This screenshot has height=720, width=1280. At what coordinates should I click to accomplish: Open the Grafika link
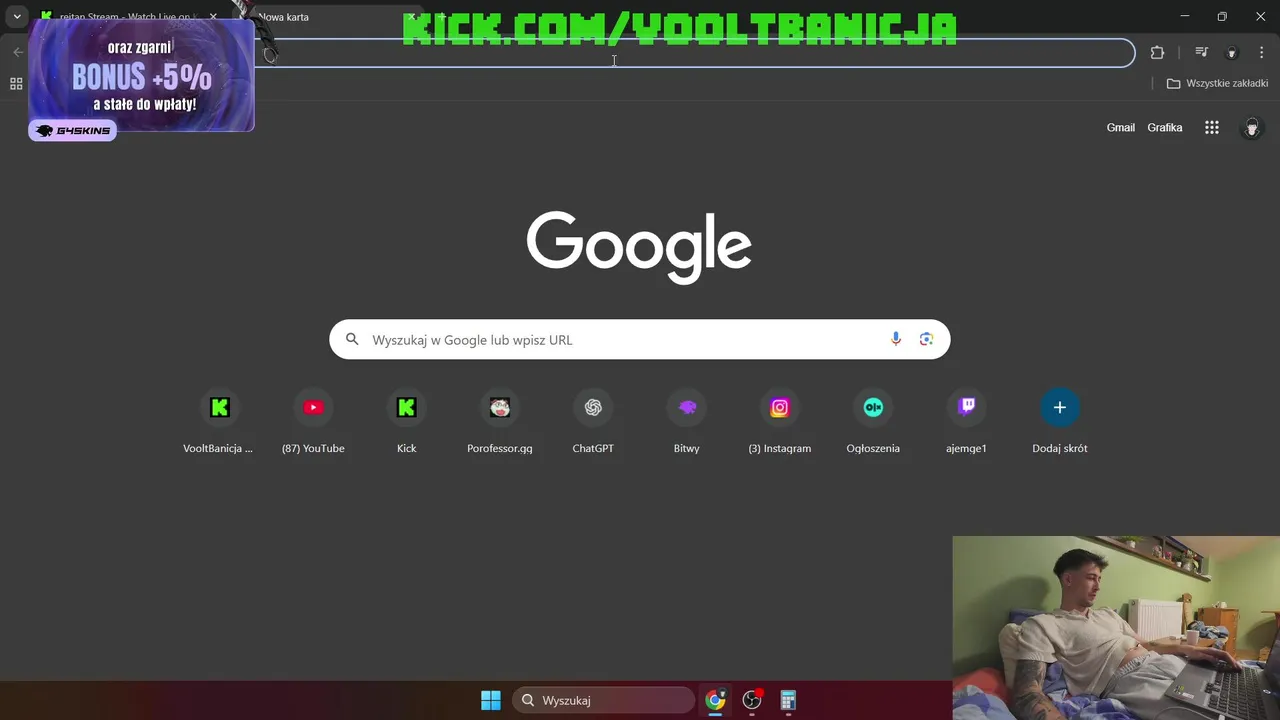coord(1165,128)
